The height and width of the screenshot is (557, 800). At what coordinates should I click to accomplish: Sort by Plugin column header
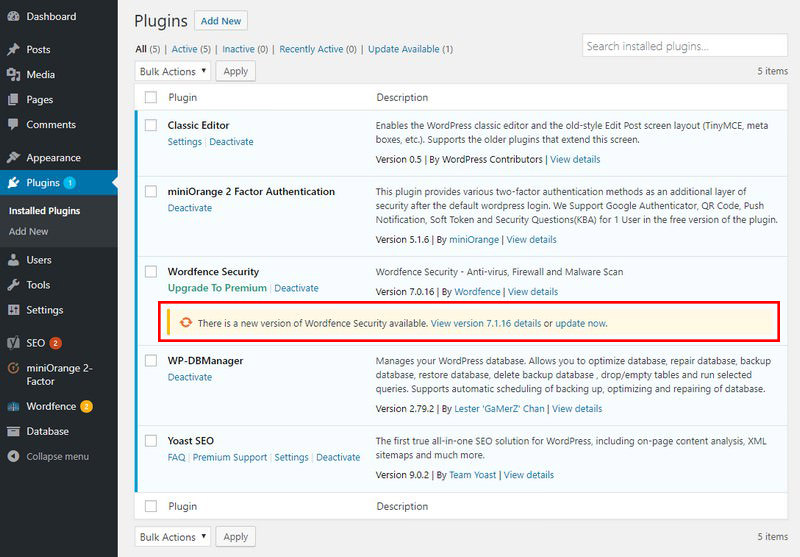[x=183, y=97]
